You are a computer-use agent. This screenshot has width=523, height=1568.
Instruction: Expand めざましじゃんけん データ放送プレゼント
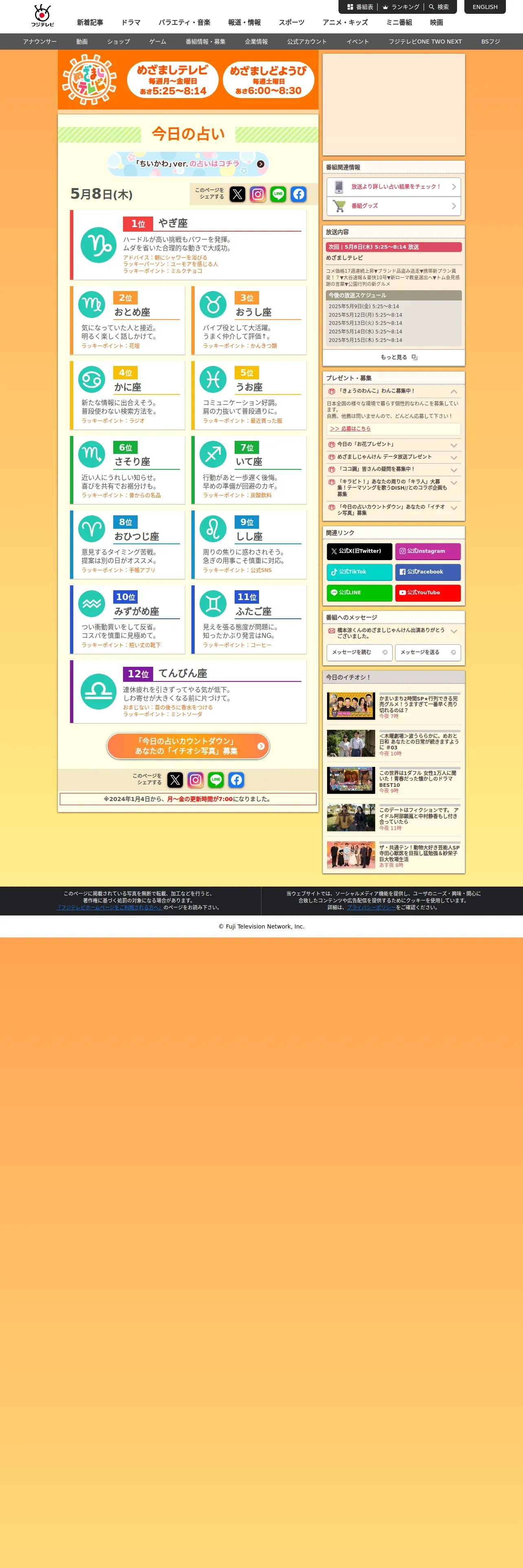(x=454, y=457)
